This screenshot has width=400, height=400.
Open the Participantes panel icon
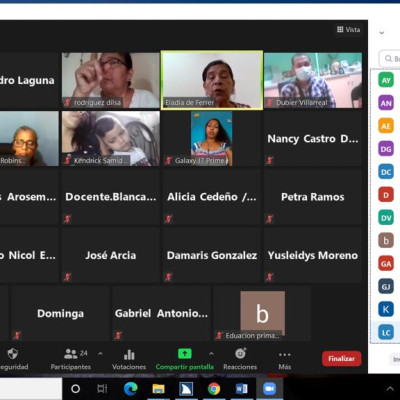coord(71,354)
